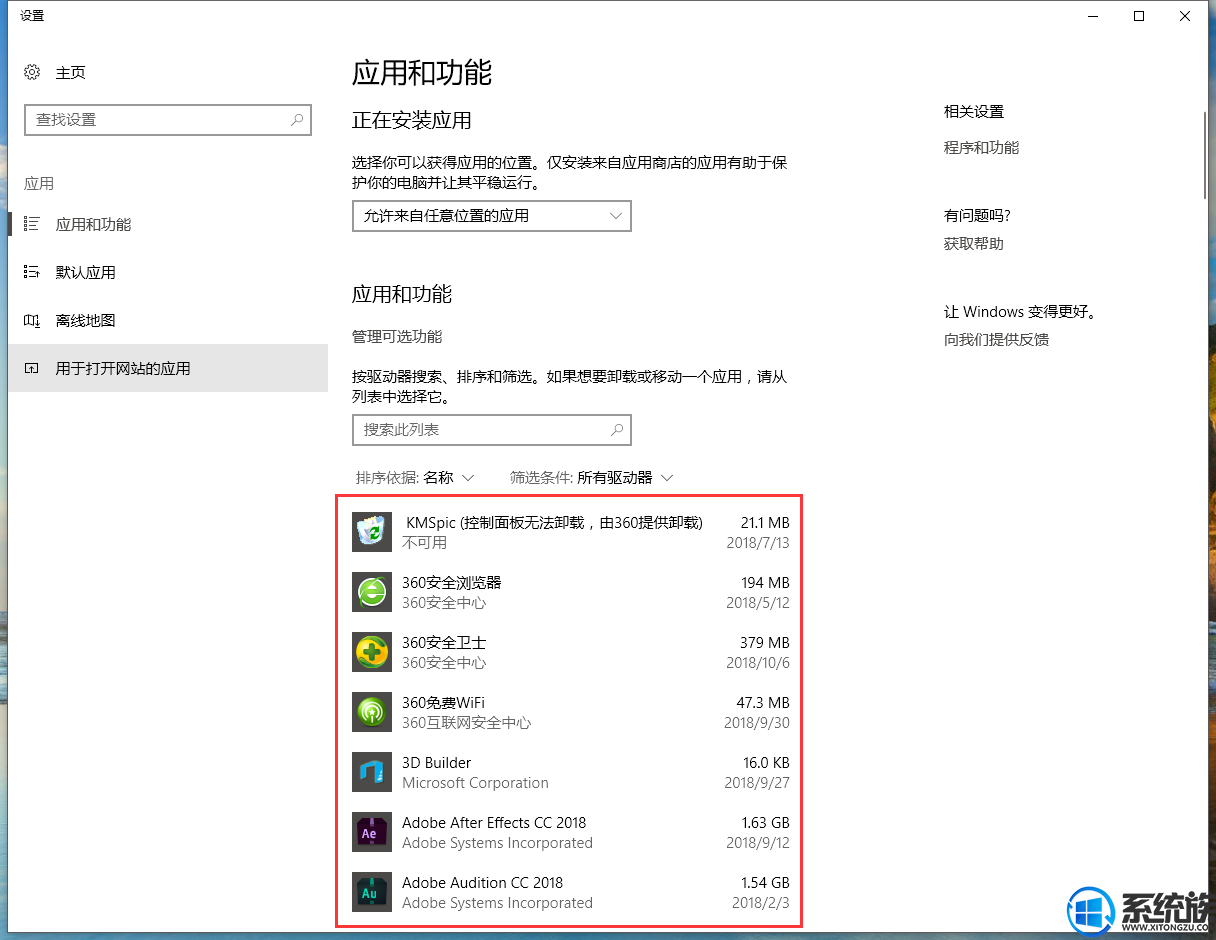This screenshot has height=940, width=1216.
Task: Open the 管理可选功能 link
Action: pyautogui.click(x=397, y=336)
